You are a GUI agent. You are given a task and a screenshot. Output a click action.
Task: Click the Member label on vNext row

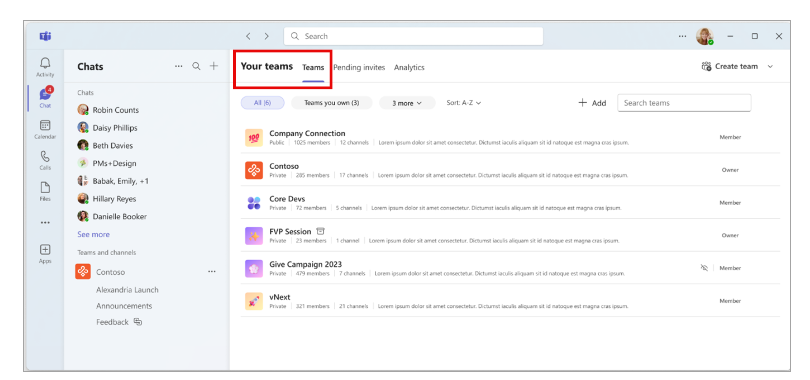[x=730, y=300]
